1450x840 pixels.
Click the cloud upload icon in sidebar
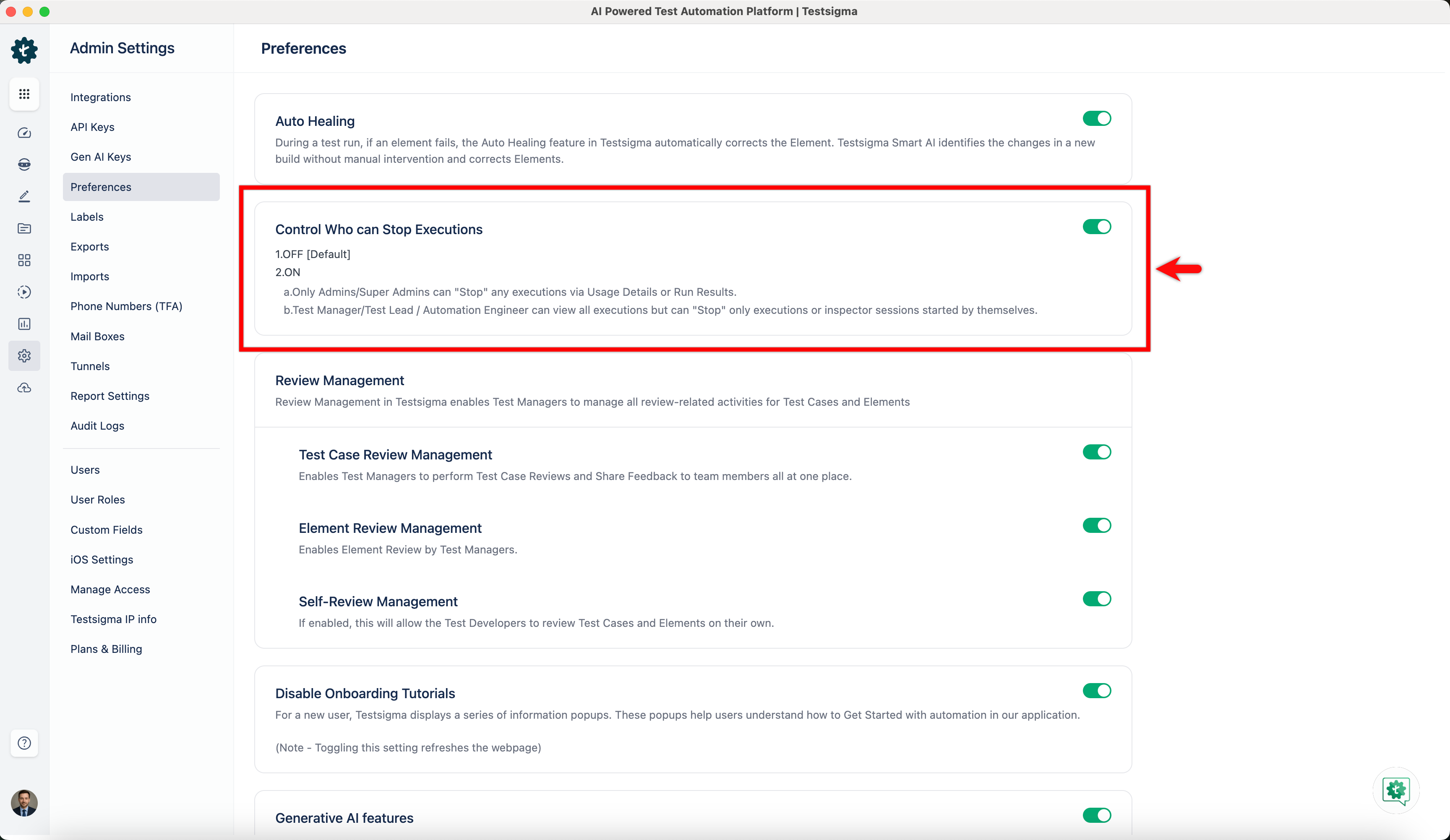24,388
